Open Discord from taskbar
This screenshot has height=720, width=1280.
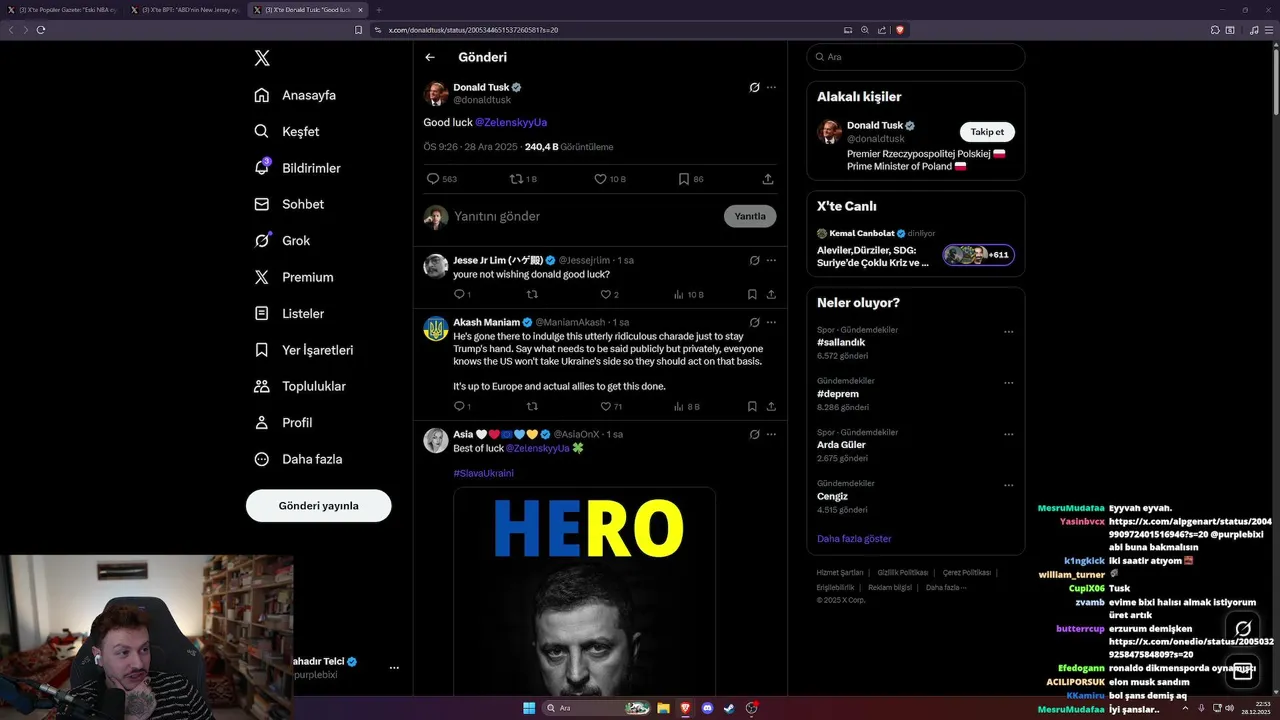tap(708, 708)
